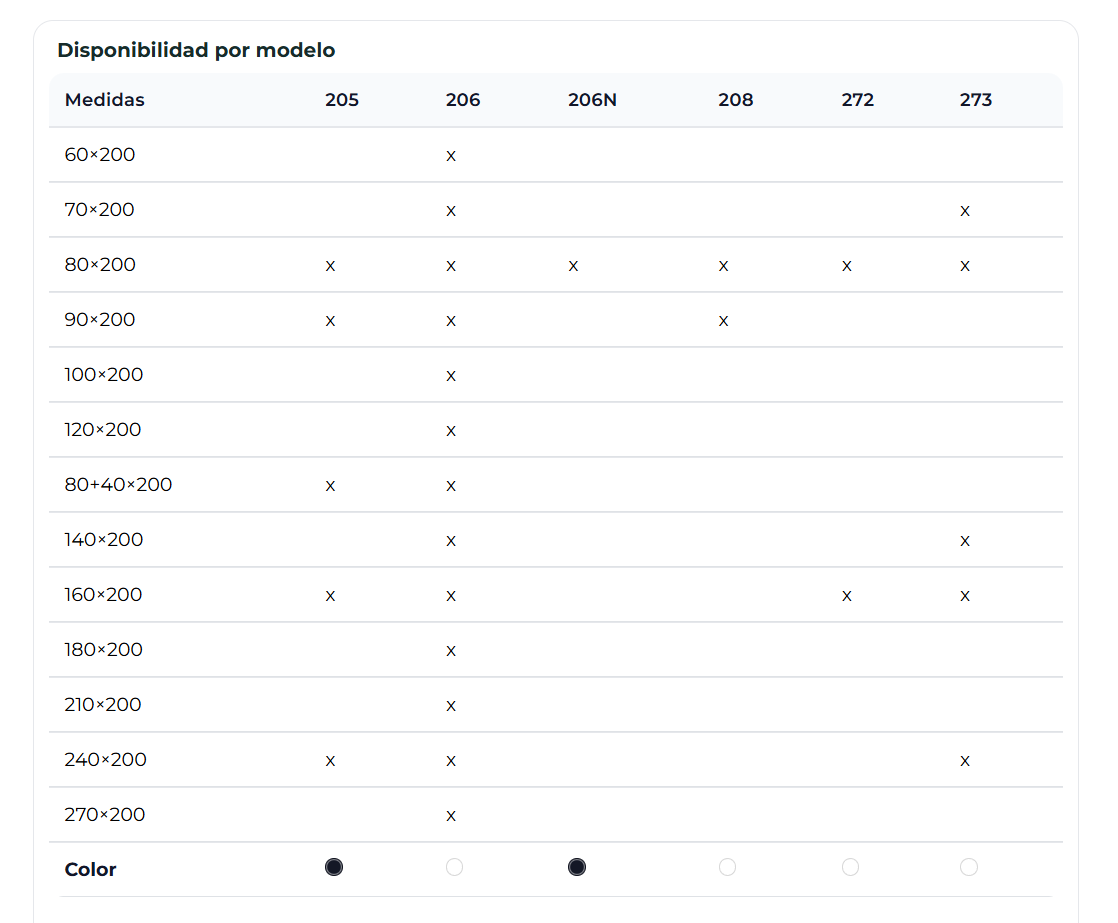Click the 206N column header

[x=592, y=100]
